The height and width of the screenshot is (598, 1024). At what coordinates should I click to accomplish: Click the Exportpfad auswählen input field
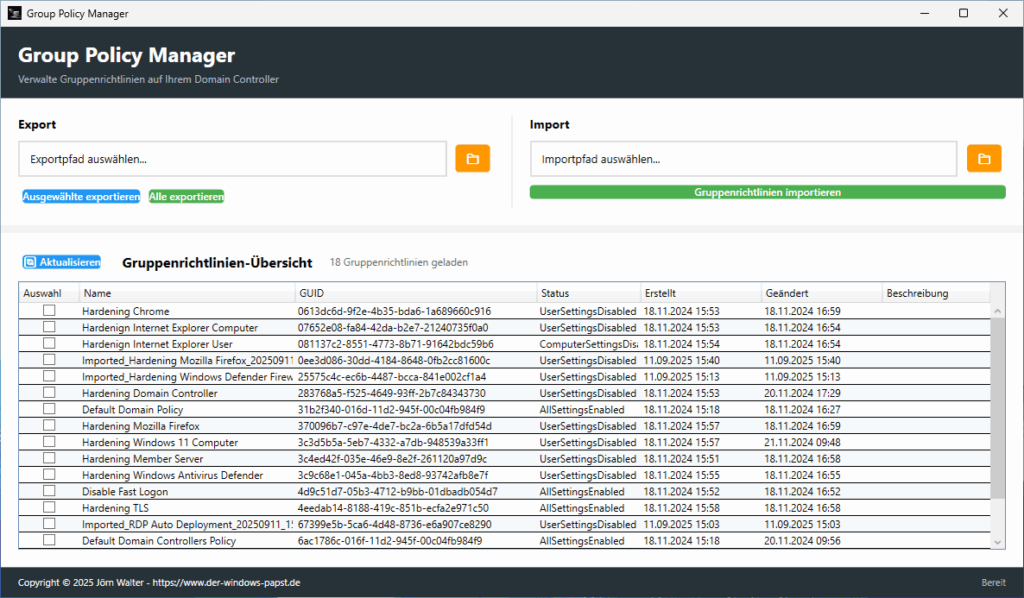tap(230, 158)
